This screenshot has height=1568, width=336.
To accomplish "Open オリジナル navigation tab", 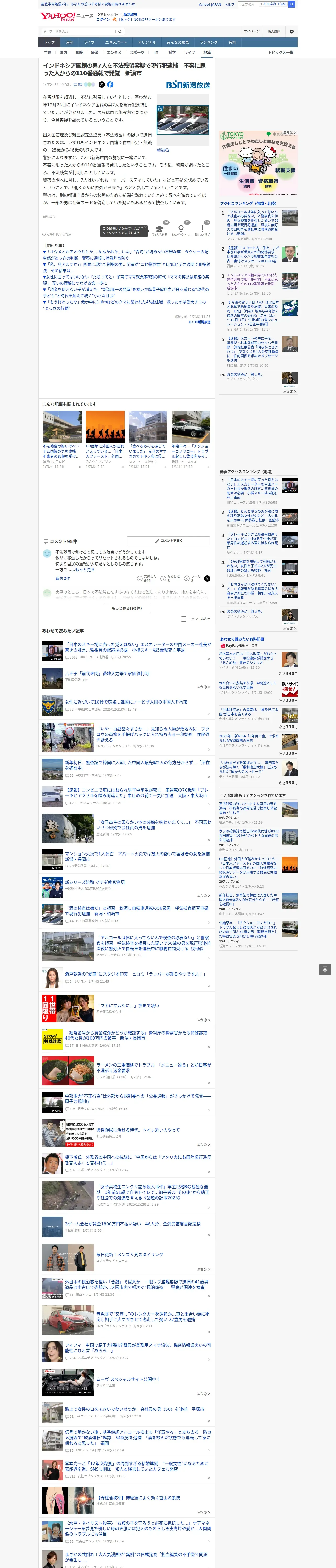I will pos(147,43).
